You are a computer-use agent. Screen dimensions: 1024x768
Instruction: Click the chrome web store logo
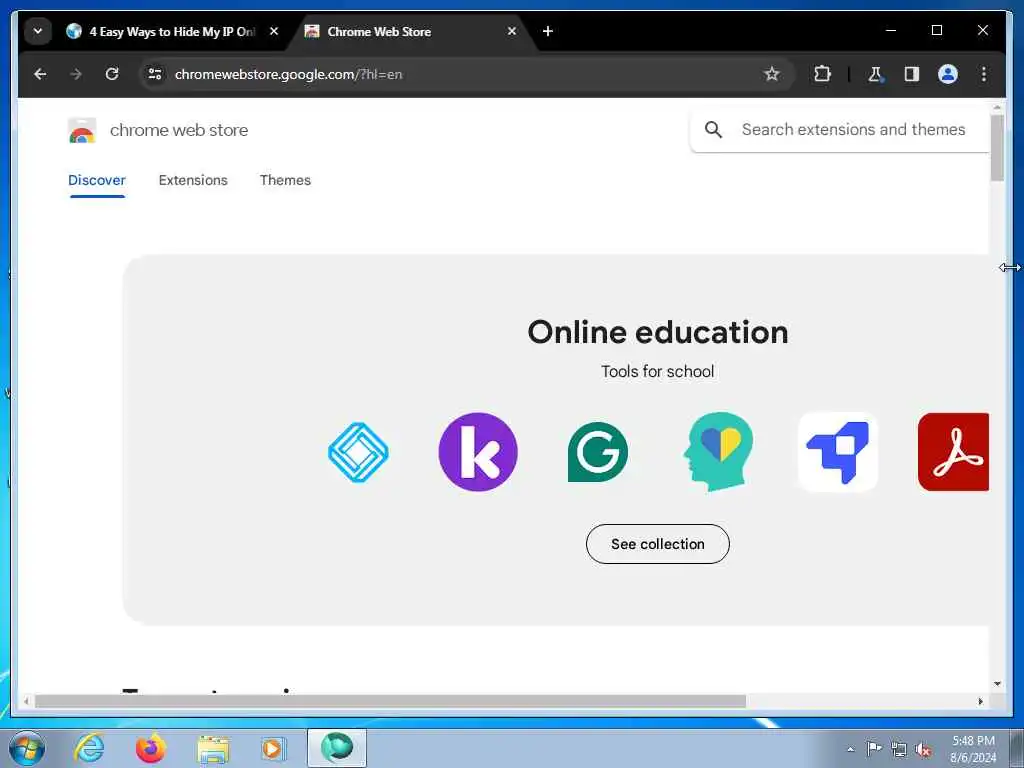(82, 130)
